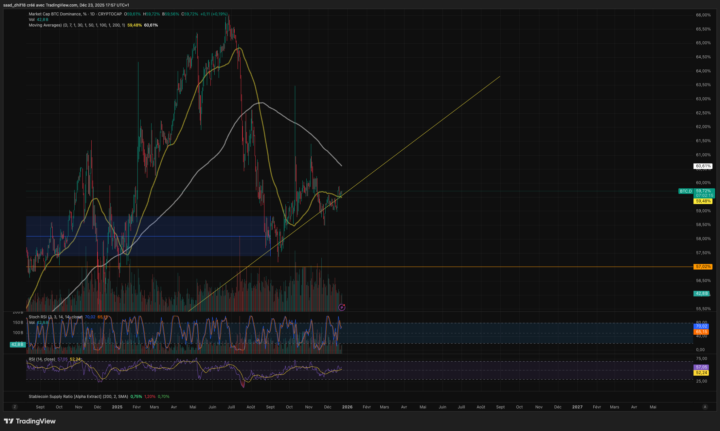
Task: Click the snapshot header text with date Déc 23, 2025
Action: click(x=66, y=5)
